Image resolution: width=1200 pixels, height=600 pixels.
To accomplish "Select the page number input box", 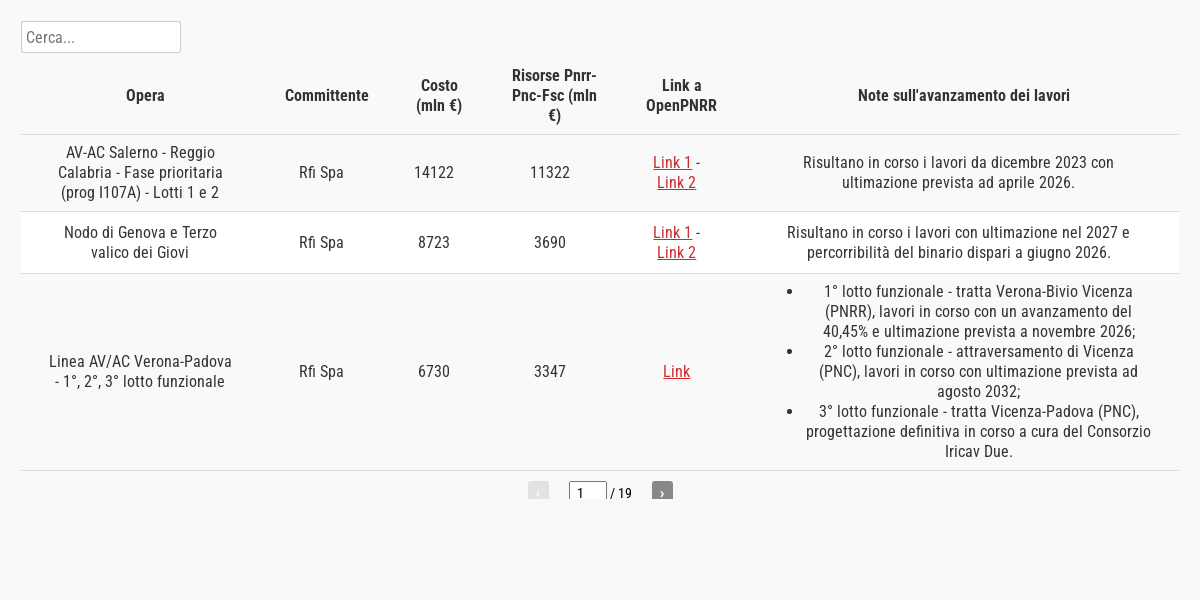I will coord(588,492).
